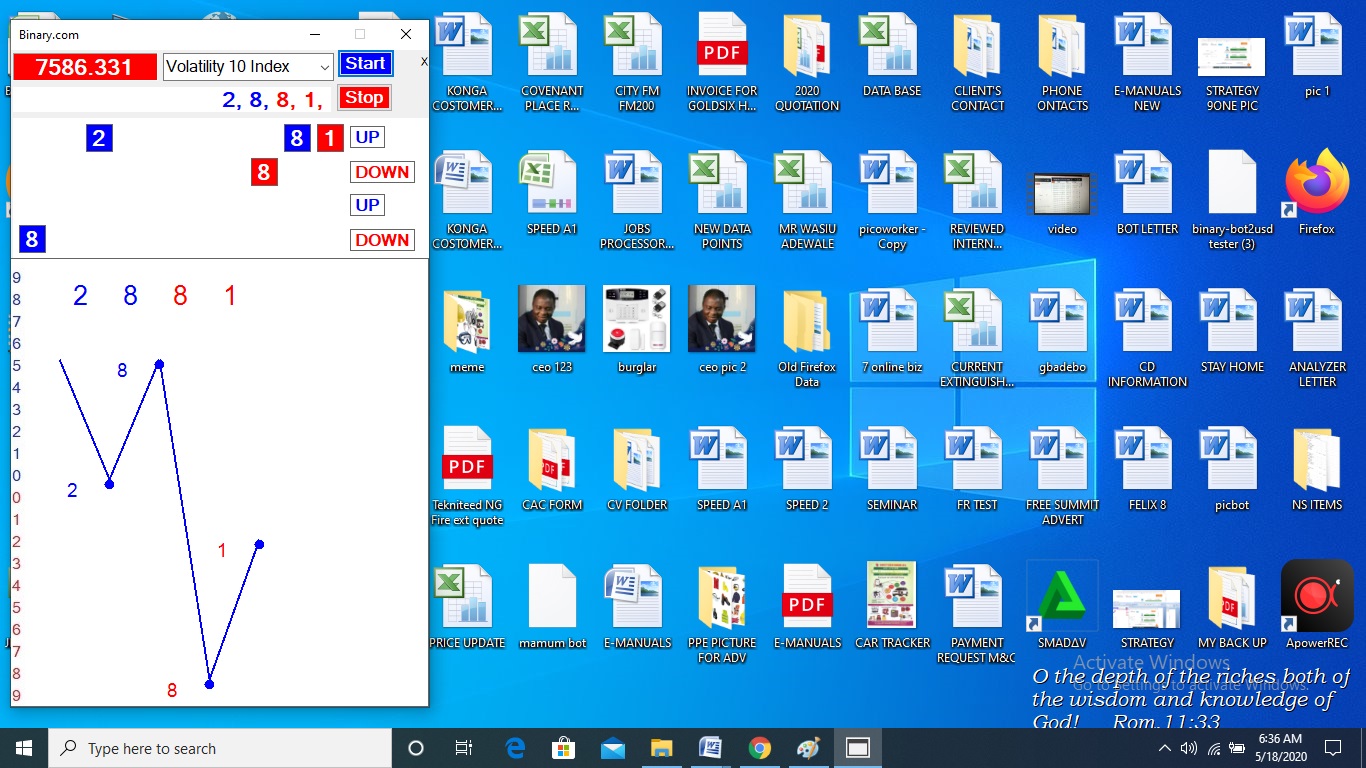1366x768 pixels.
Task: Open the pic 1 Word document
Action: tap(1317, 55)
